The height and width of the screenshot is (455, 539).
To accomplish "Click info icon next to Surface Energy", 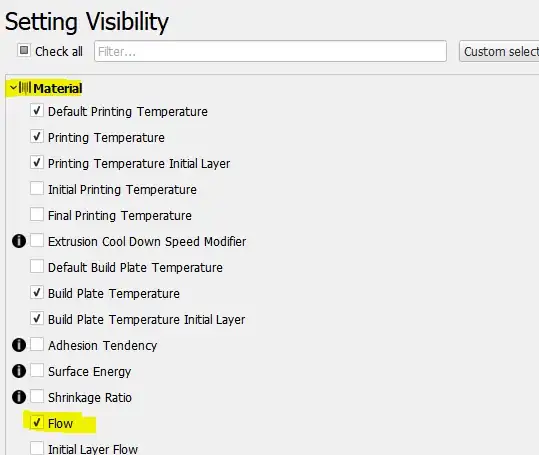I will click(19, 371).
